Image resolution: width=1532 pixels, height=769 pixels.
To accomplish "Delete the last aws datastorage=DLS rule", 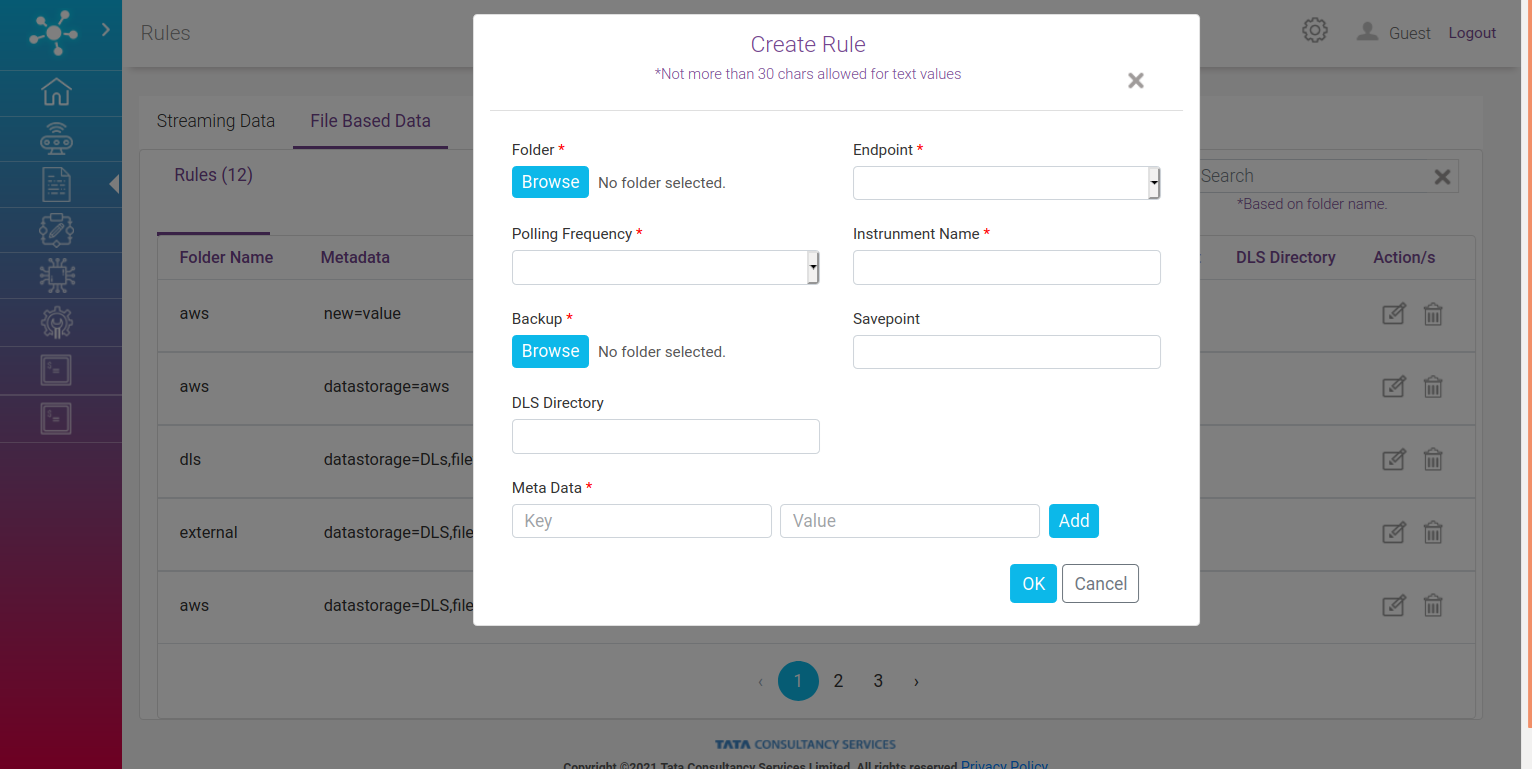I will pyautogui.click(x=1433, y=606).
